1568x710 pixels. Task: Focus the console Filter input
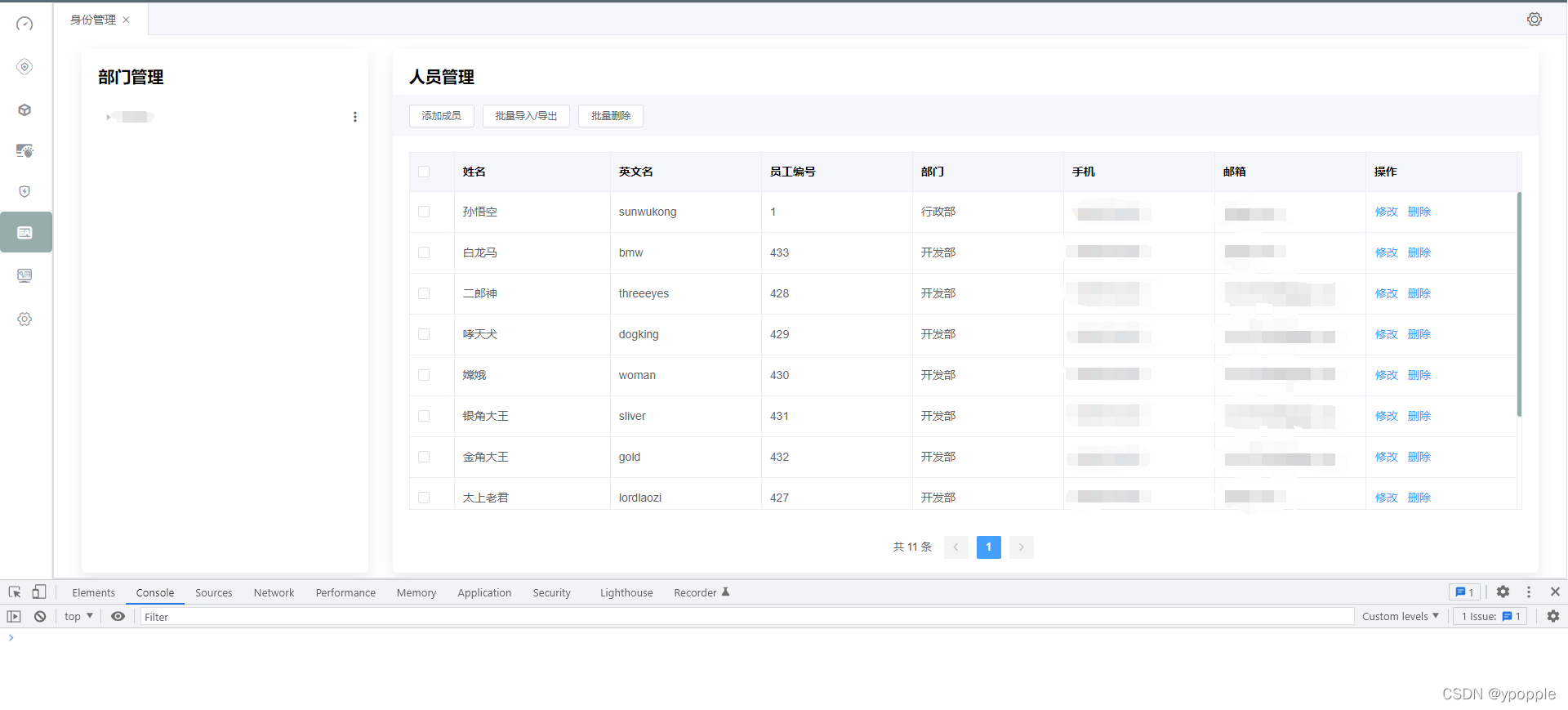(x=747, y=617)
